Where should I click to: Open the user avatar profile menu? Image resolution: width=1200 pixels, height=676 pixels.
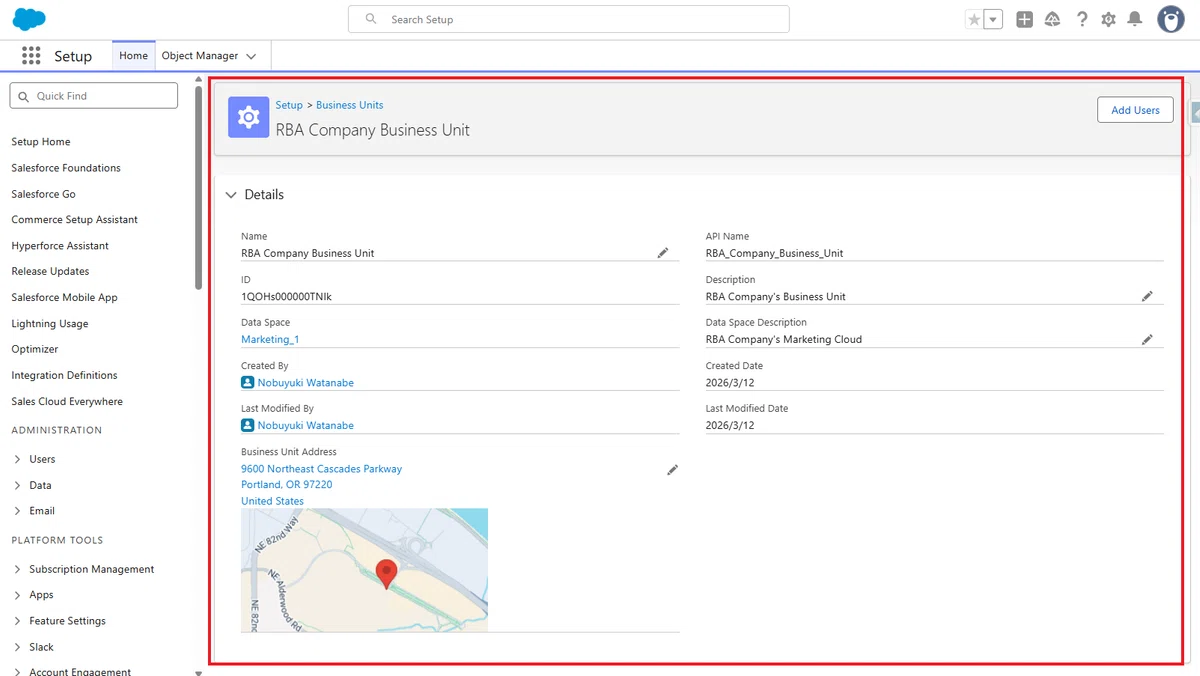click(x=1171, y=19)
